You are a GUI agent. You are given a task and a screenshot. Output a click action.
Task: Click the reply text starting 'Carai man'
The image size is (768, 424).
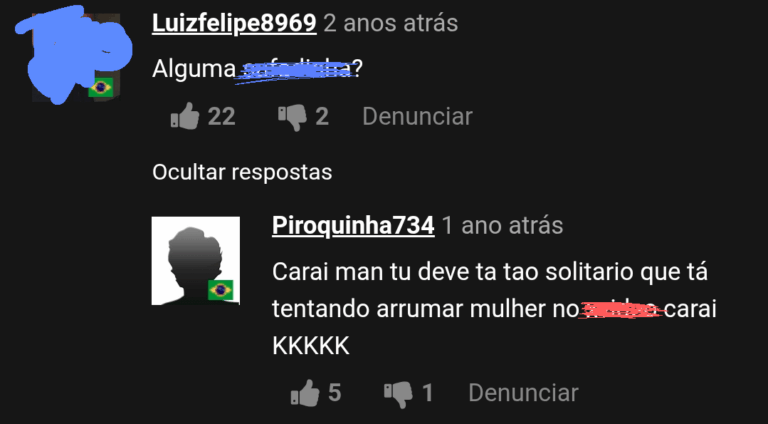(x=494, y=309)
